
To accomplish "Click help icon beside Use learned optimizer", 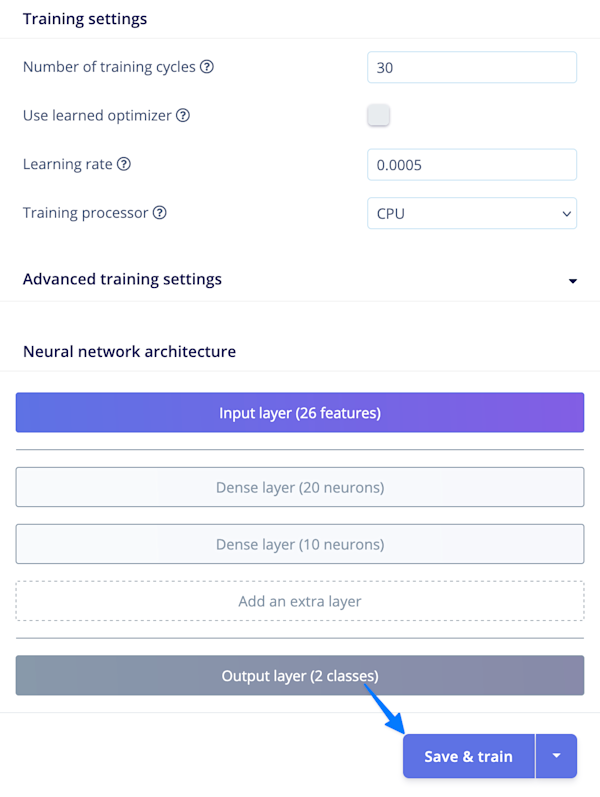I will [x=183, y=115].
